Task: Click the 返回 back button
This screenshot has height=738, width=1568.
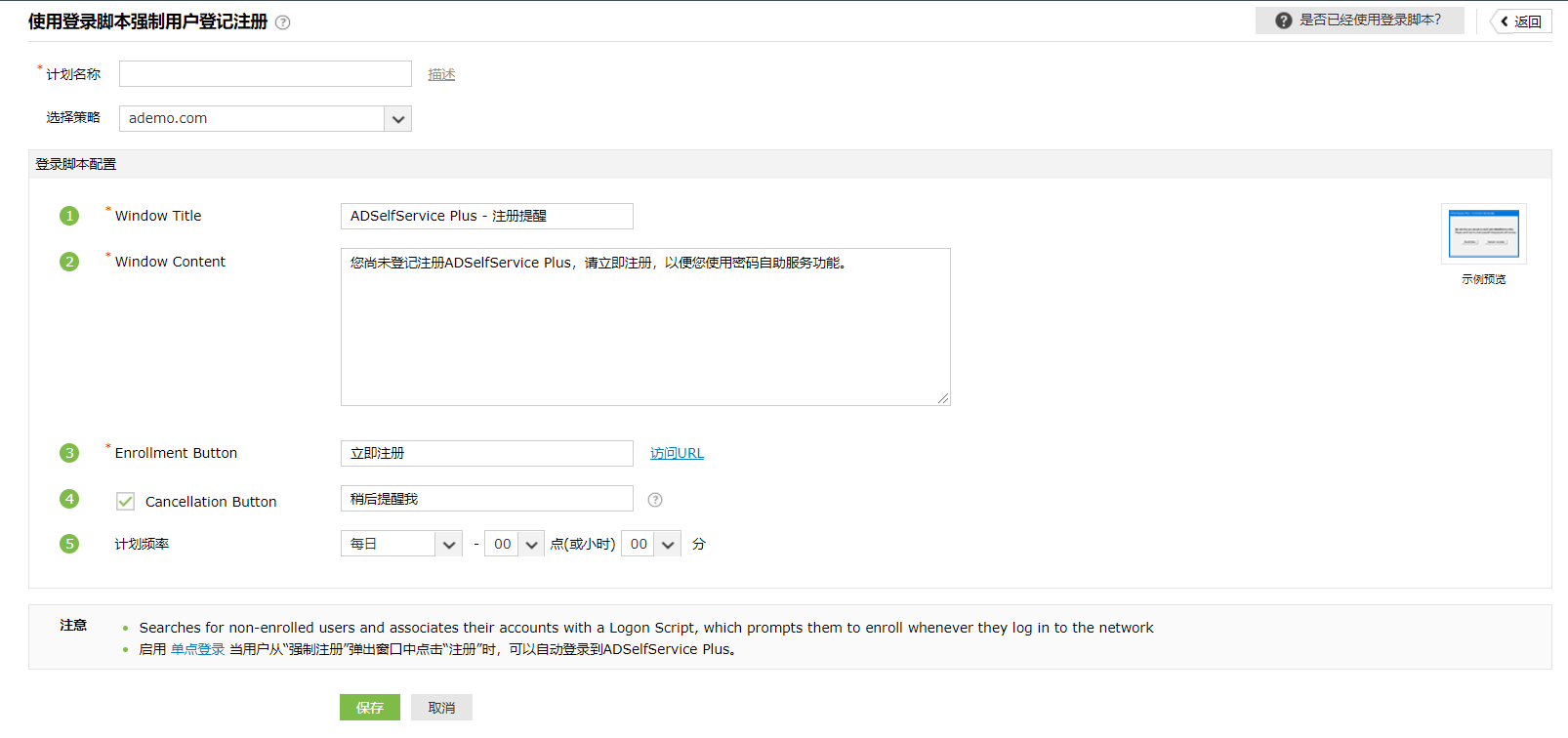Action: coord(1521,21)
